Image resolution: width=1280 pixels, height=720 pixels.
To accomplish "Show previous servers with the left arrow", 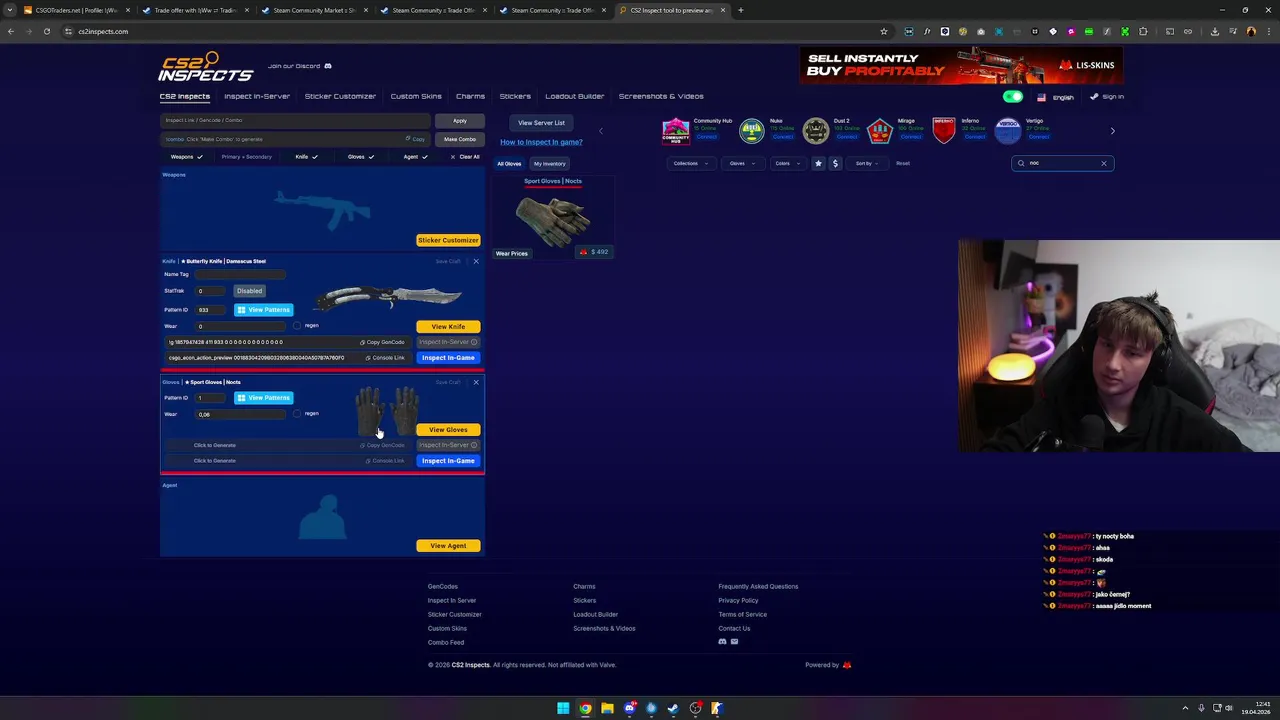I will [x=600, y=131].
